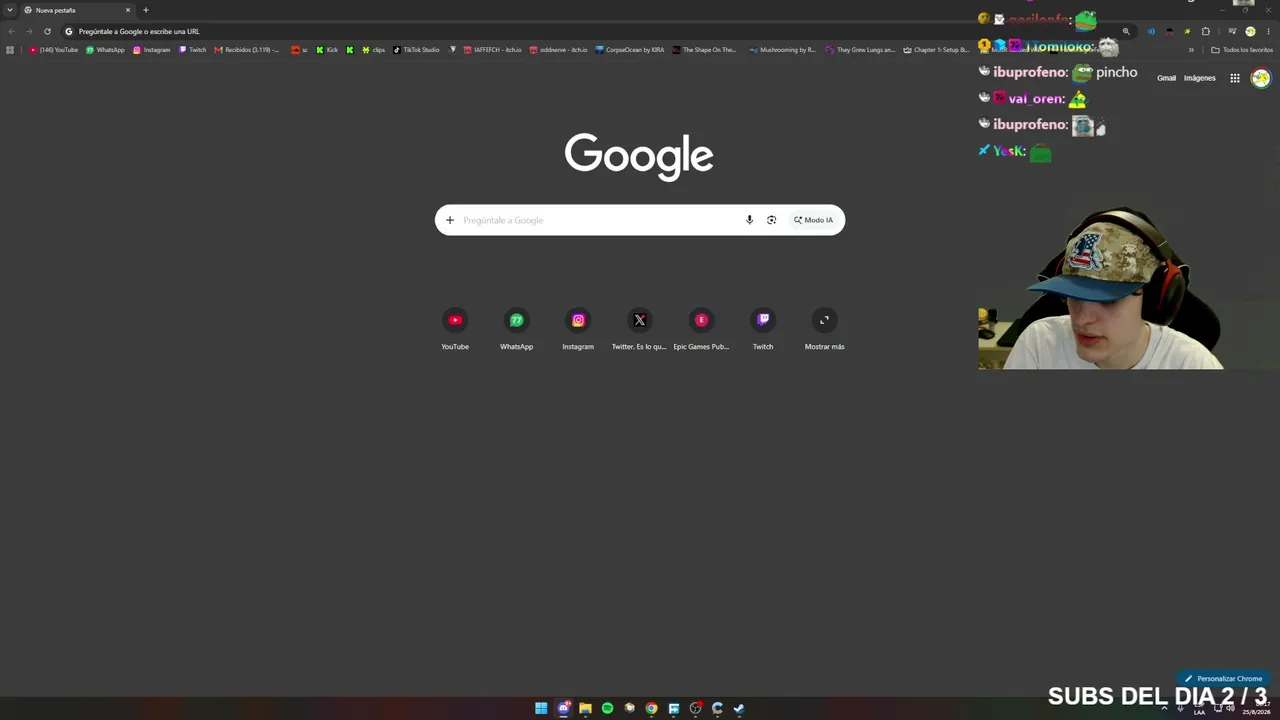Open the Chrome three-dot menu
The image size is (1280, 720).
1268,31
